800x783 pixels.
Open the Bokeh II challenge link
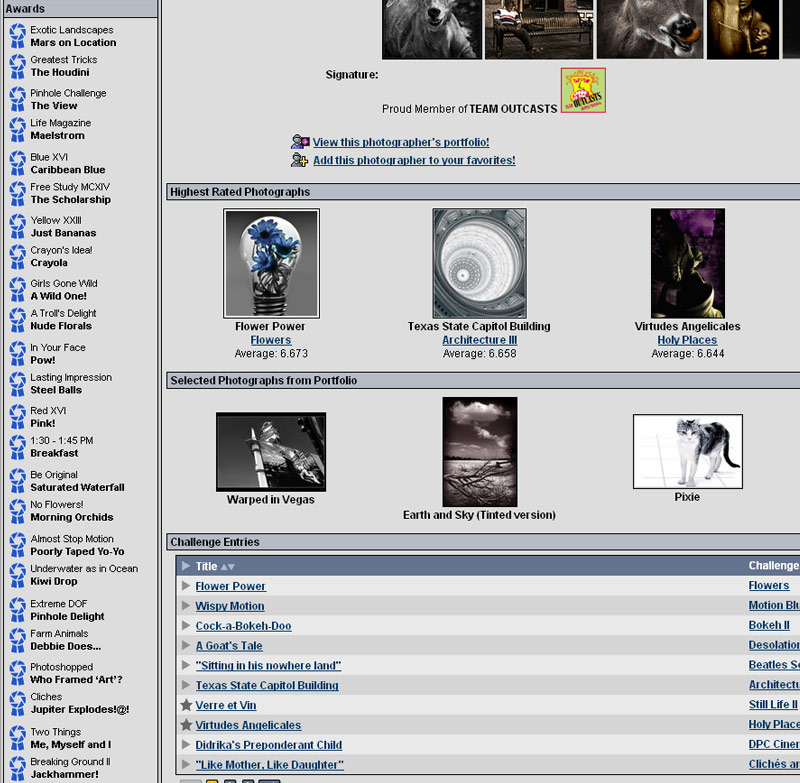click(769, 625)
